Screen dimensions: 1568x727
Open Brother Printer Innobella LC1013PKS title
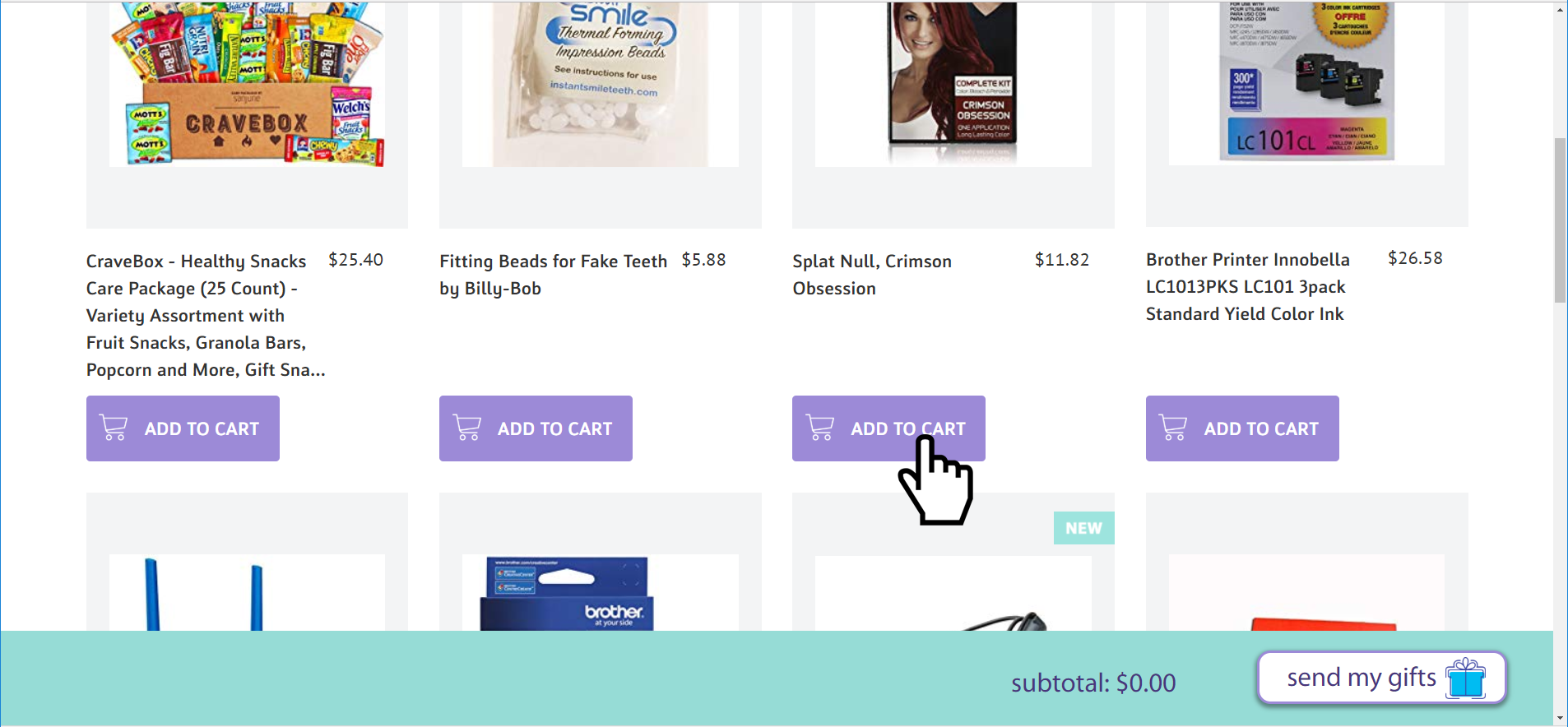pyautogui.click(x=1247, y=286)
